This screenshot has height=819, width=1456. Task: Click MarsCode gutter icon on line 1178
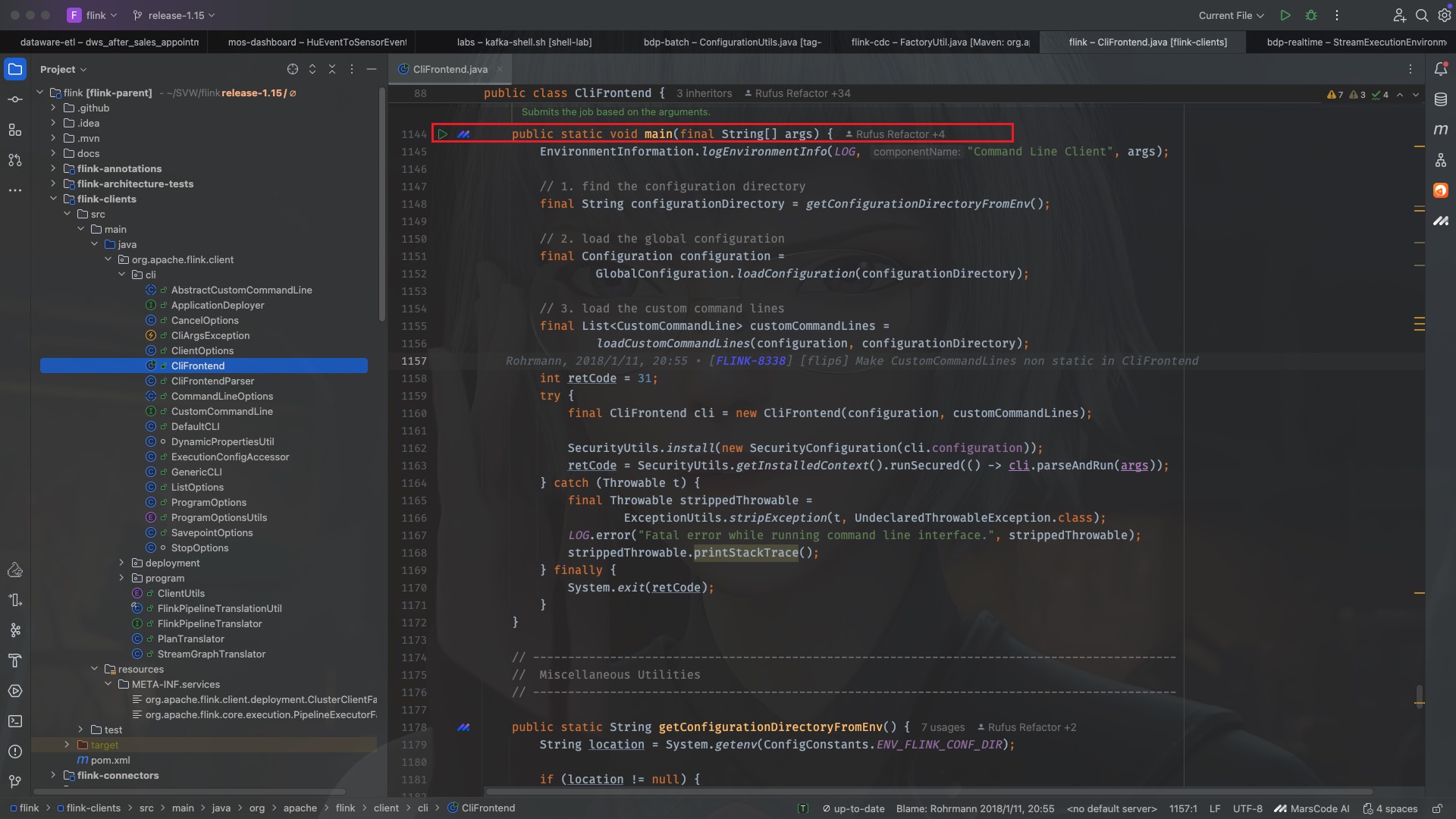point(463,727)
